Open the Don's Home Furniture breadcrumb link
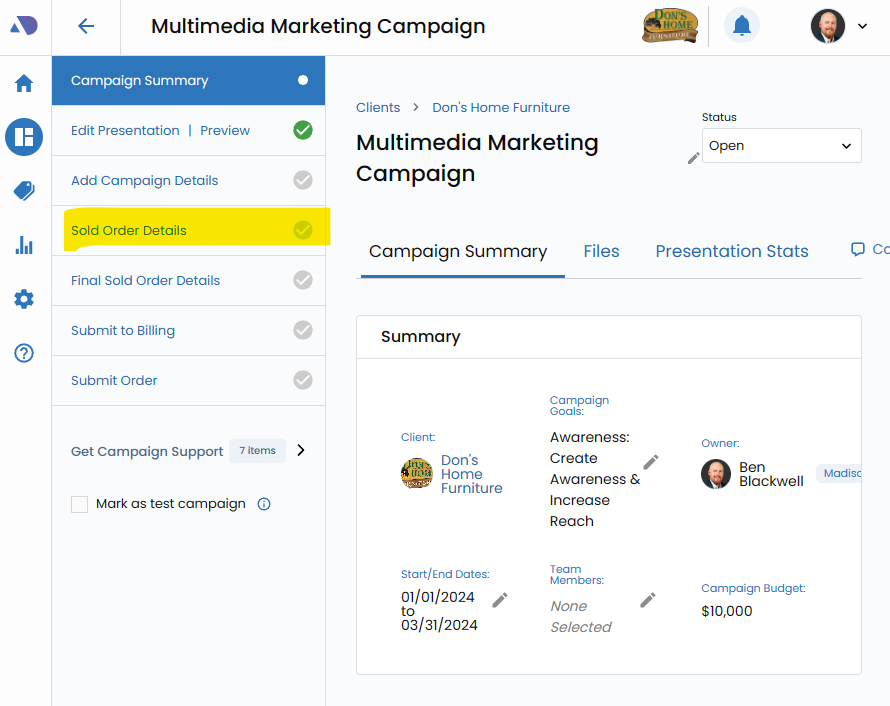Viewport: 890px width, 706px height. click(501, 107)
